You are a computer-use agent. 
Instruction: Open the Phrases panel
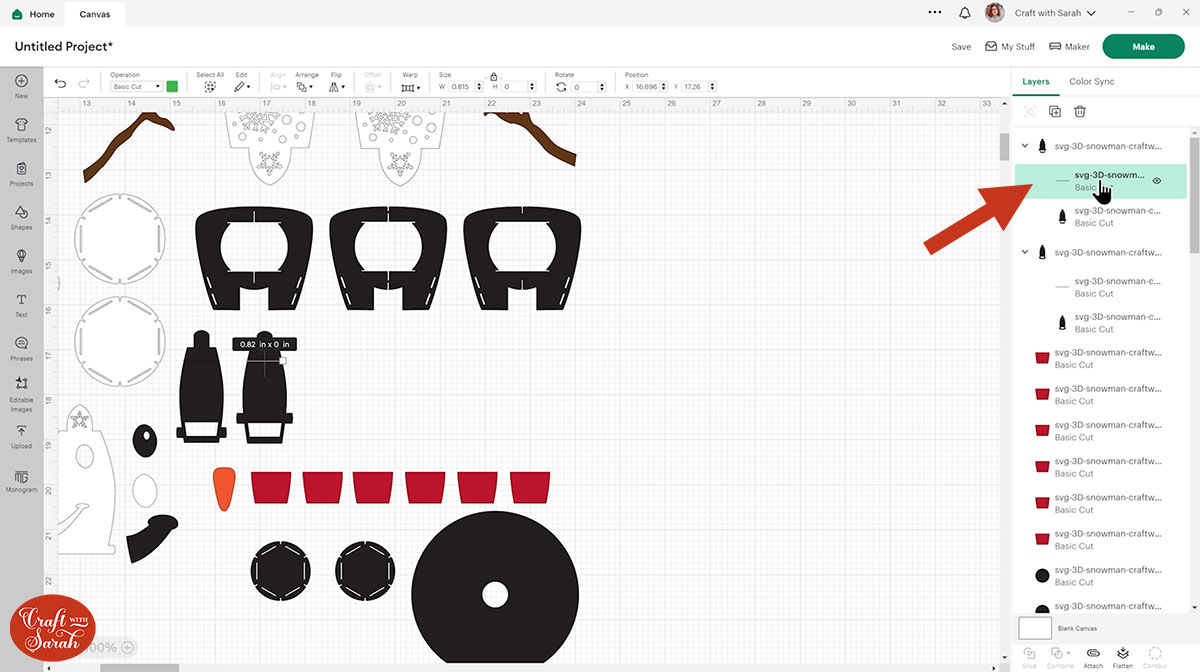coord(21,348)
